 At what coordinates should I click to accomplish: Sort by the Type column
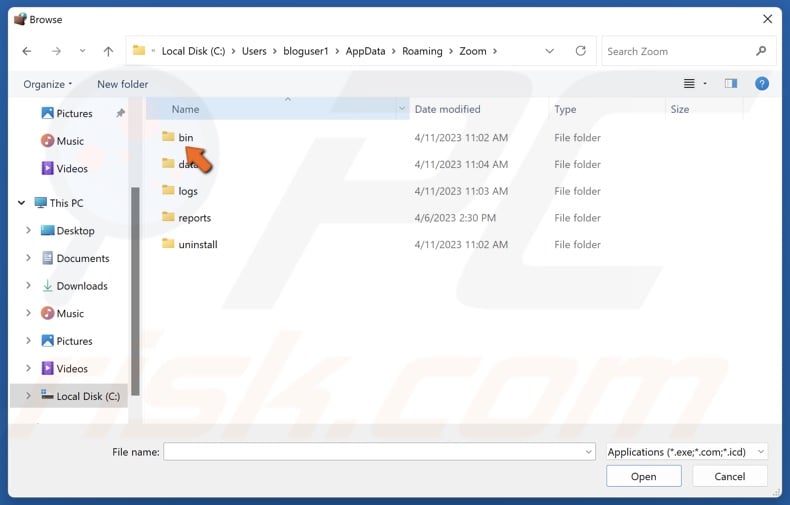point(565,109)
